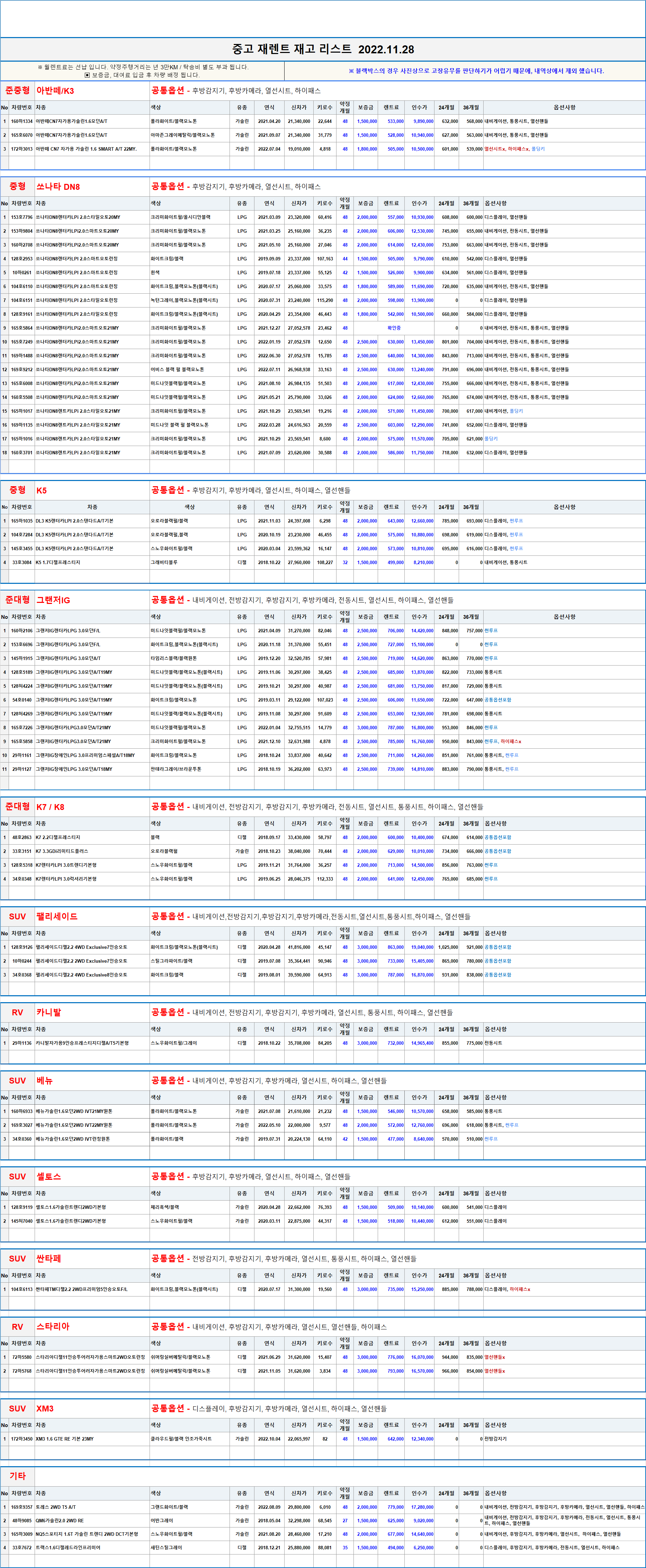Viewport: 646px width, 1568px height.
Task: Click plate number 169하1488
Action: click(x=22, y=356)
